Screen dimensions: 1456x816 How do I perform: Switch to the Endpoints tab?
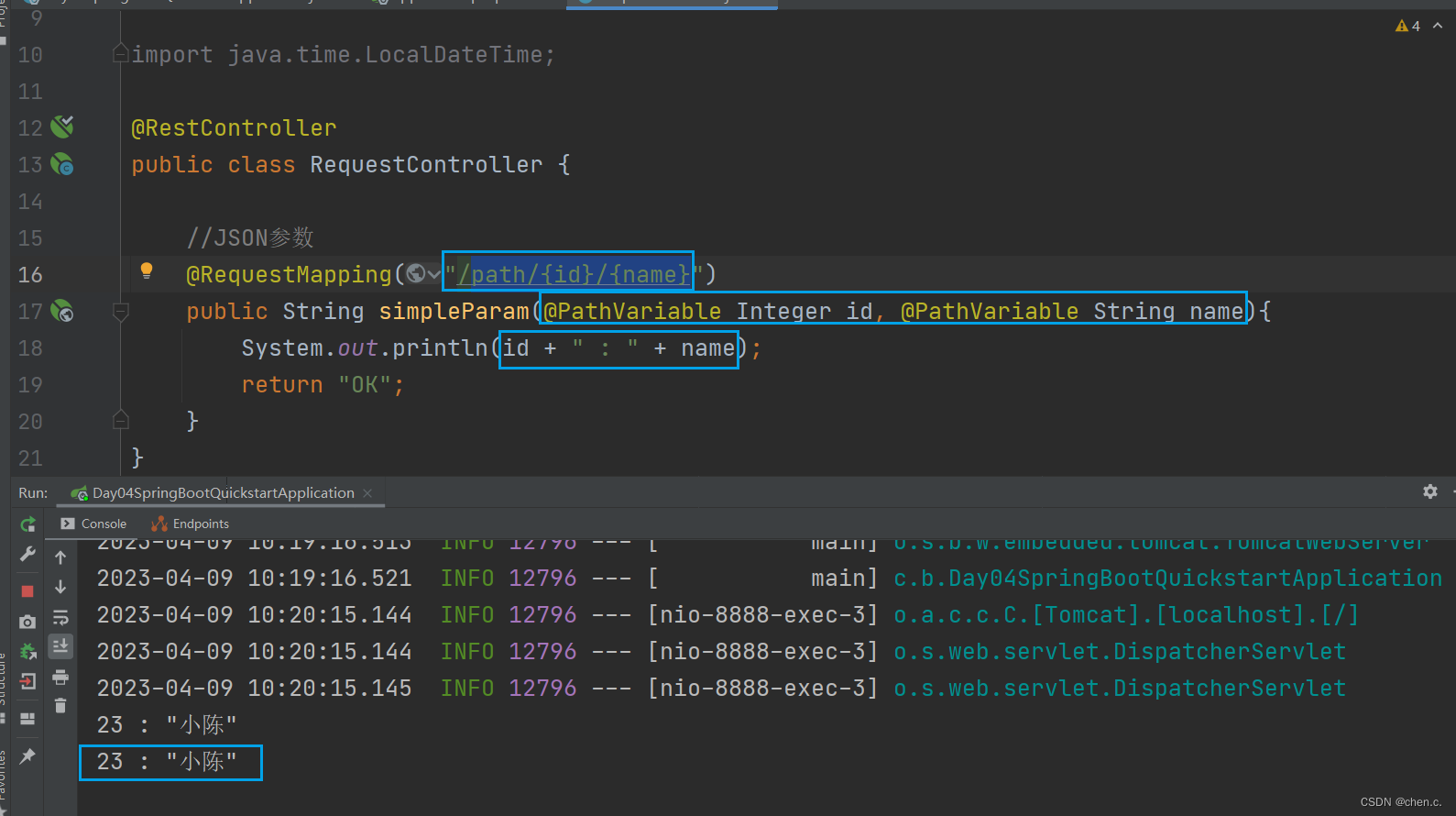tap(190, 524)
